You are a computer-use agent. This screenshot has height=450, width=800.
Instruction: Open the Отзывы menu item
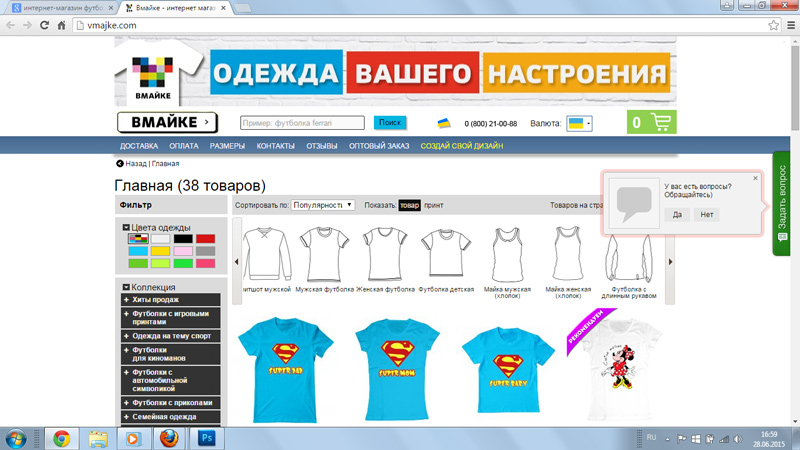tap(321, 146)
